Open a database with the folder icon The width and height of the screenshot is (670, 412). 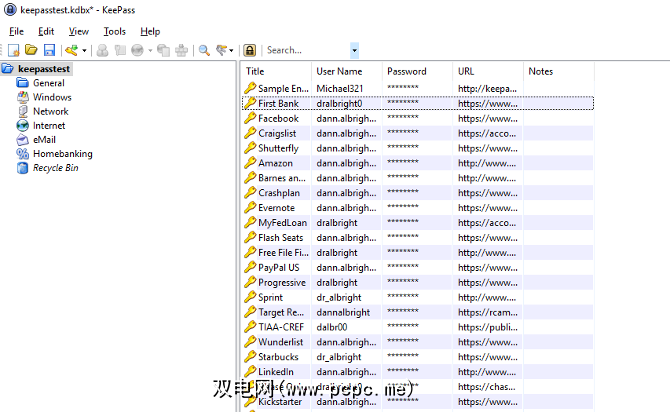coord(31,50)
